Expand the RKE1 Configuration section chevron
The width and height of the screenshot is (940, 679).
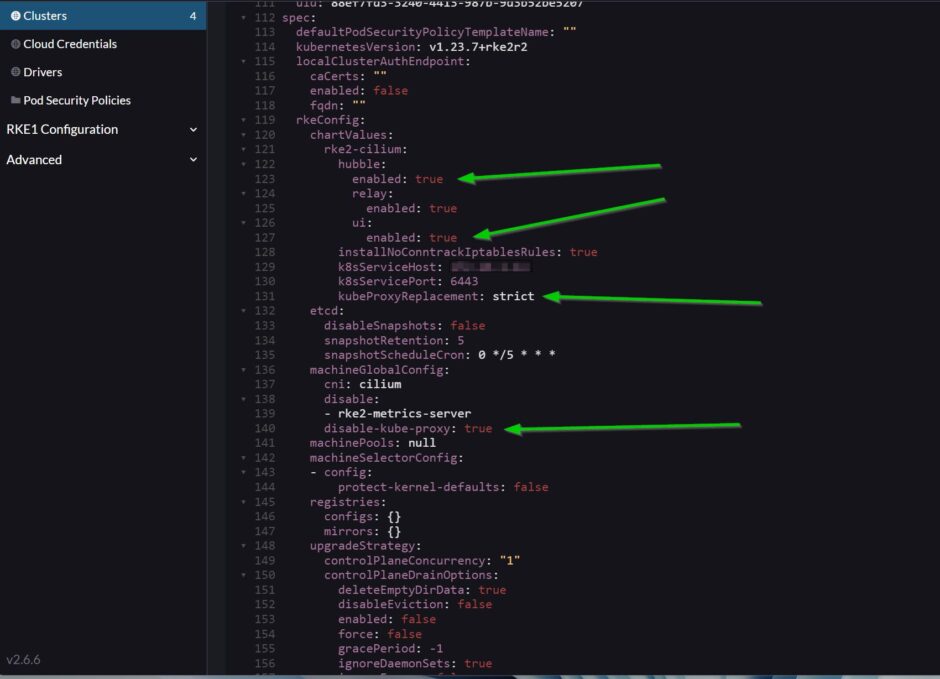tap(193, 130)
